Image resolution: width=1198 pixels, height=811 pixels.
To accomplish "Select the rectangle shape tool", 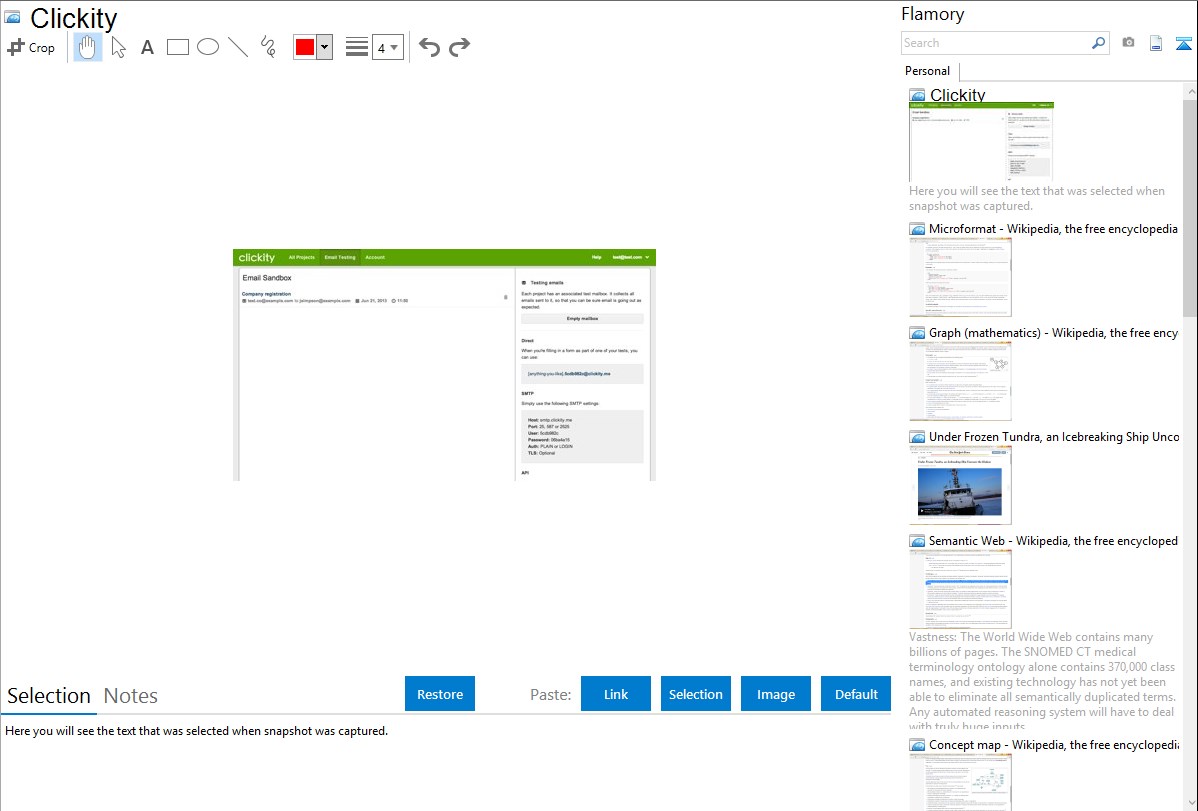I will pyautogui.click(x=178, y=47).
